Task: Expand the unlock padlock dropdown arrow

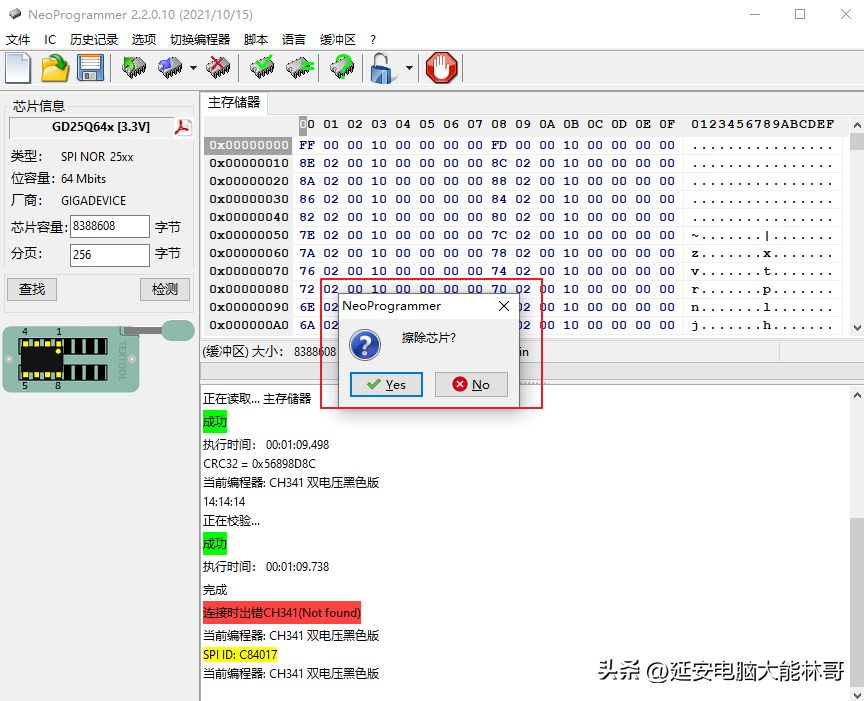Action: 408,68
